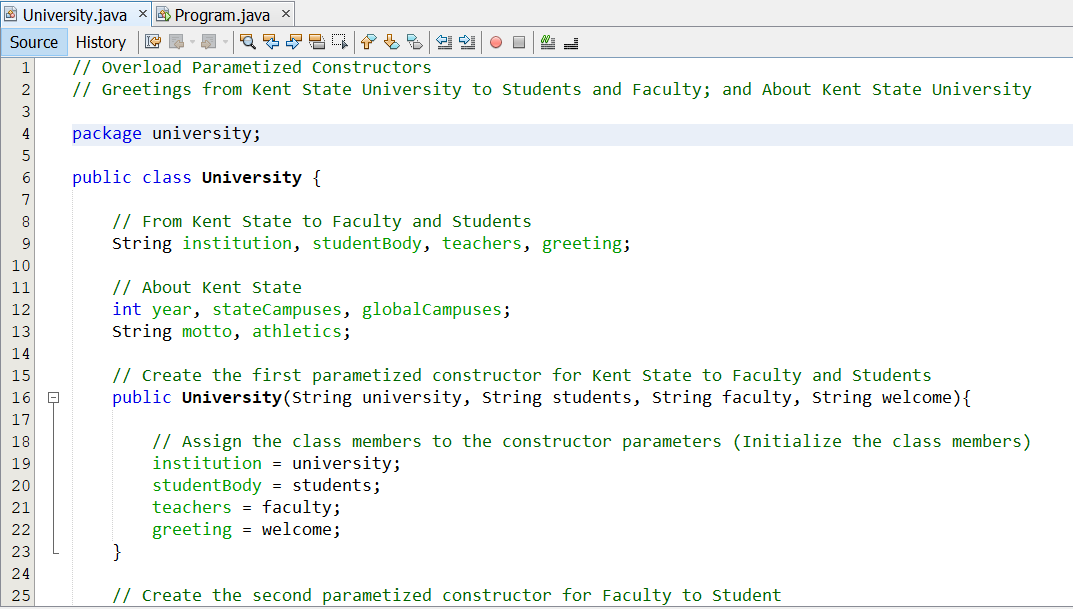Viewport: 1073px width, 609px height.
Task: Click line number 4 in gutter
Action: pos(25,133)
